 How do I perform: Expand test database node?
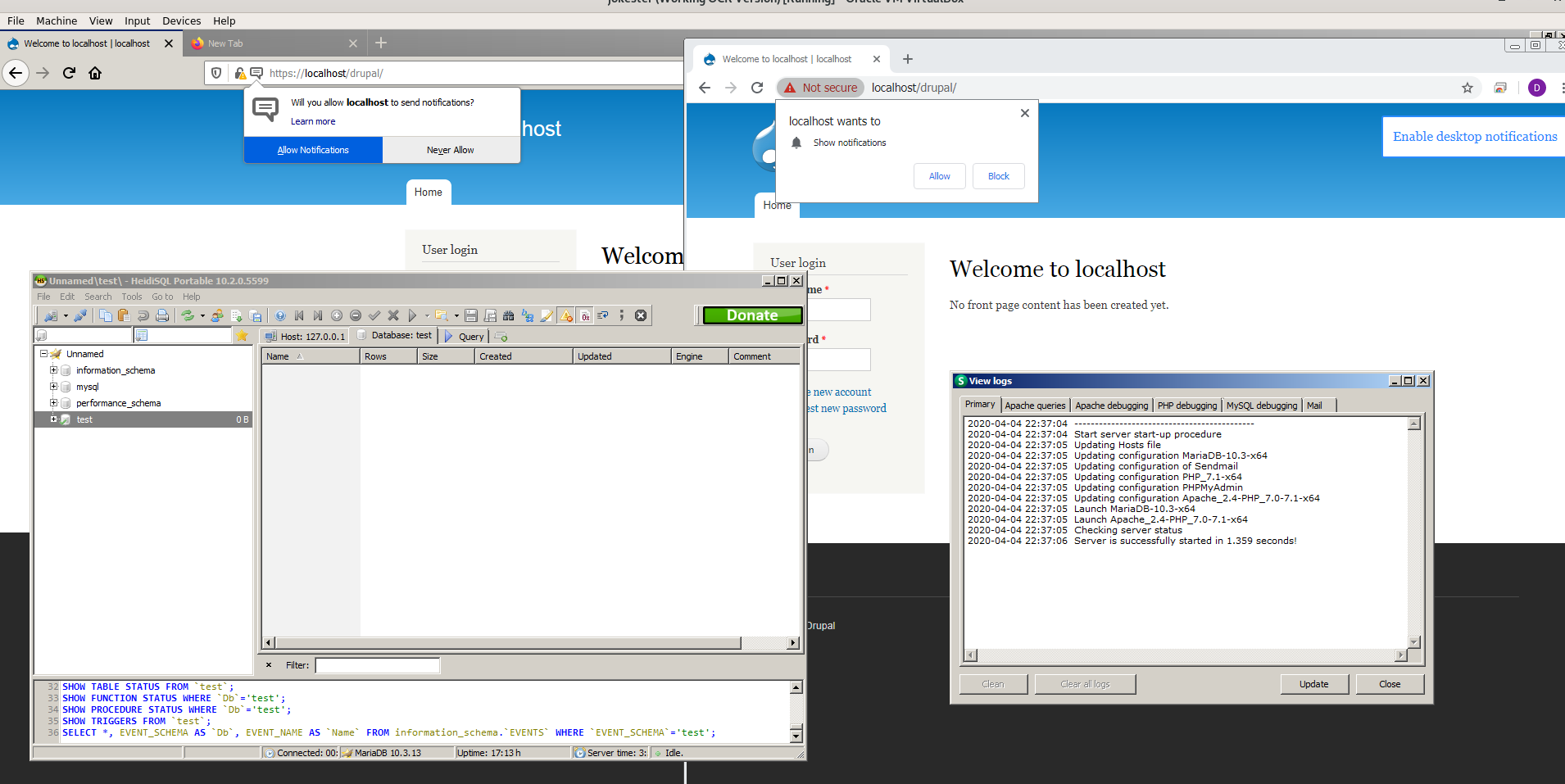pyautogui.click(x=53, y=419)
